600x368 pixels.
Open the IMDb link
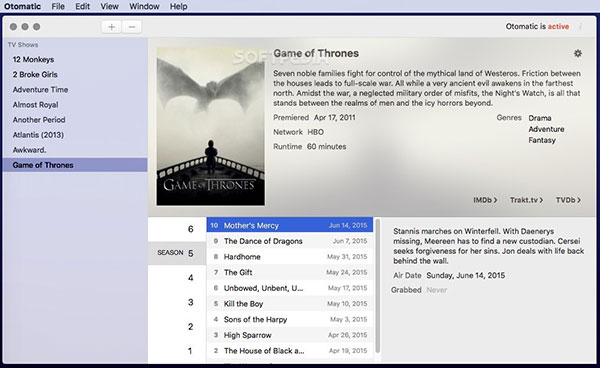coord(485,200)
